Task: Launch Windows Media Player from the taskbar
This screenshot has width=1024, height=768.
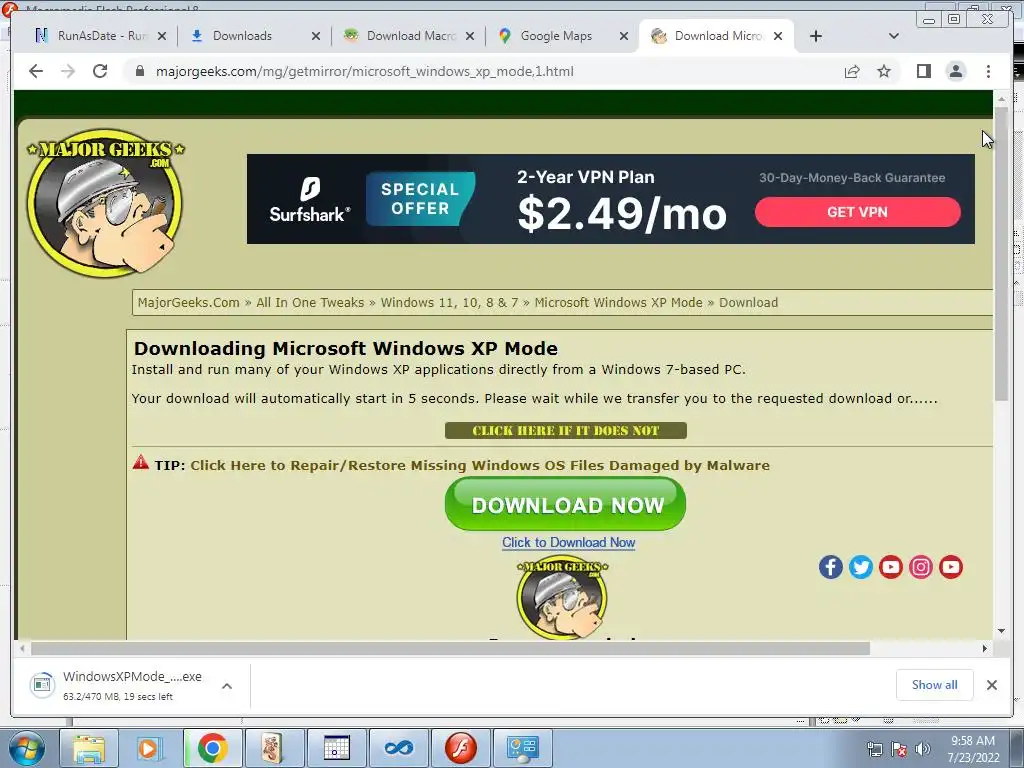Action: (x=150, y=748)
